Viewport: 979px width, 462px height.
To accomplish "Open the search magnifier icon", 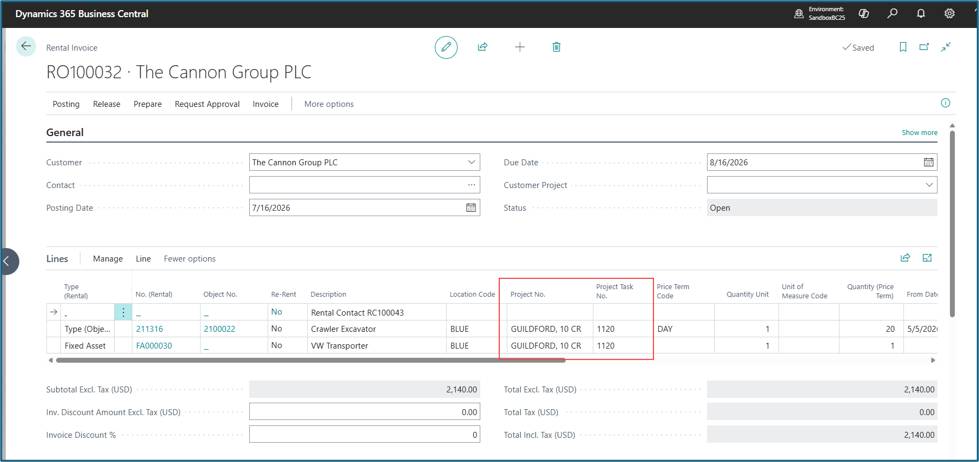I will [x=893, y=13].
